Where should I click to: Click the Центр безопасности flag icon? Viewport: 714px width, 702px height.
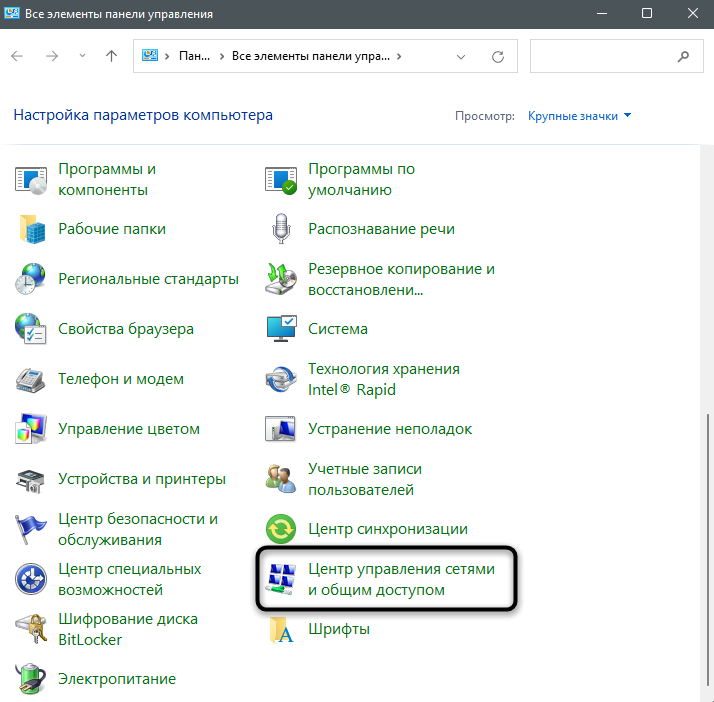click(x=30, y=529)
